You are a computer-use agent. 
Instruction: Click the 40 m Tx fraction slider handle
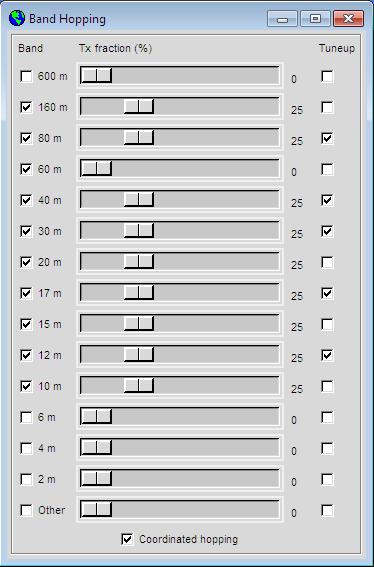[139, 200]
